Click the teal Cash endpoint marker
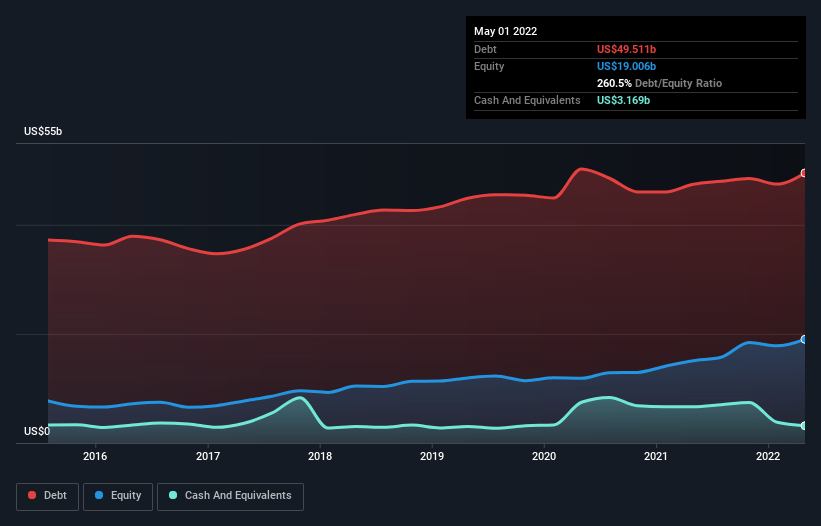The width and height of the screenshot is (821, 526). pyautogui.click(x=804, y=426)
